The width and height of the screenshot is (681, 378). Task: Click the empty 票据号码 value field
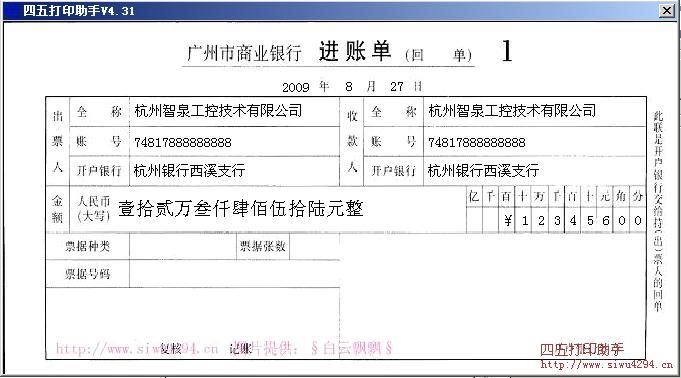(235, 274)
